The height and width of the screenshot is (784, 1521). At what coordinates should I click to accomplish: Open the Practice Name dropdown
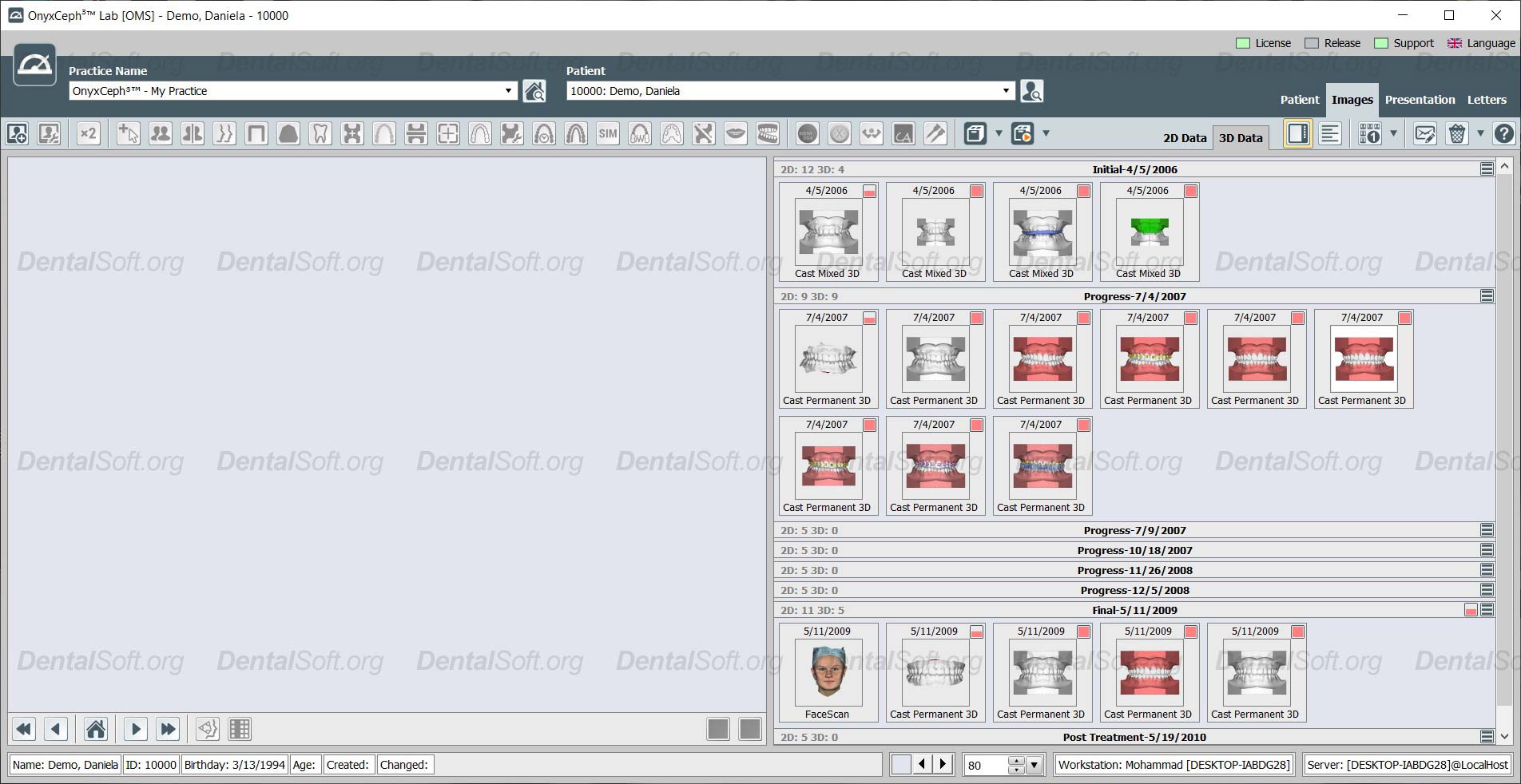tap(509, 90)
